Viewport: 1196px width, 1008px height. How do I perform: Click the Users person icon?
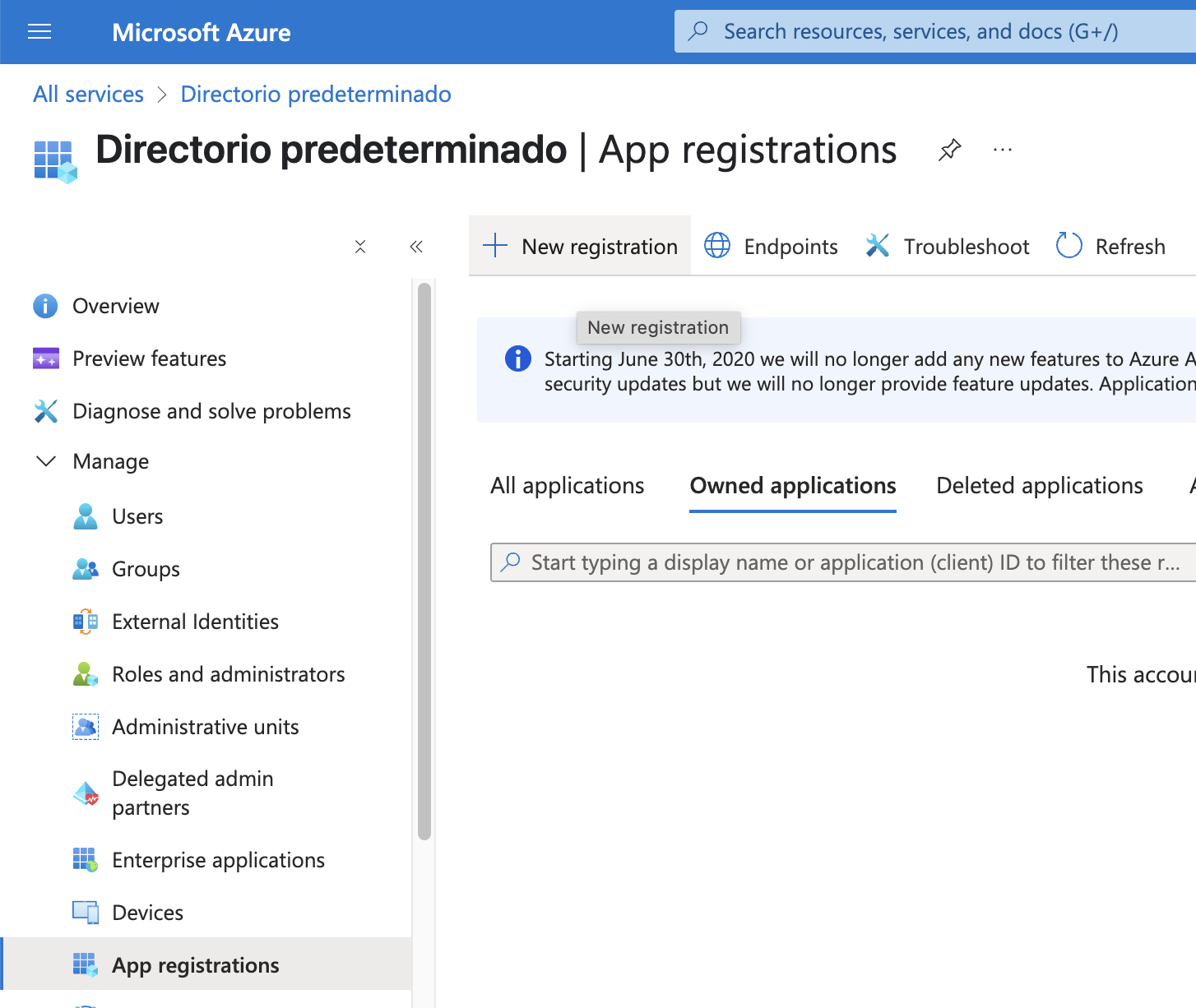[86, 516]
